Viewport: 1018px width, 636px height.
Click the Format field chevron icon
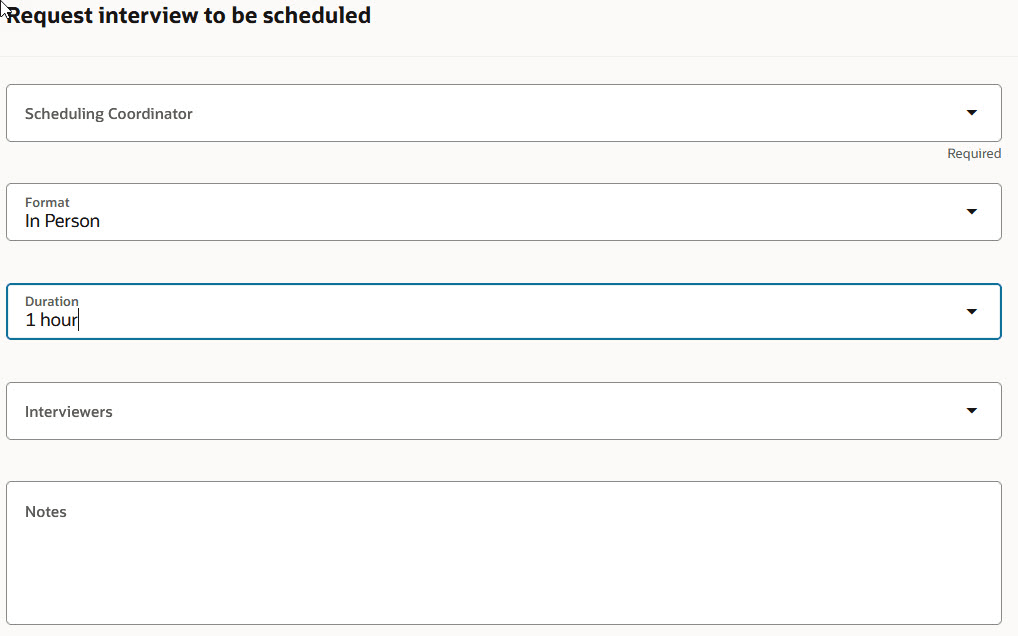pyautogui.click(x=971, y=212)
